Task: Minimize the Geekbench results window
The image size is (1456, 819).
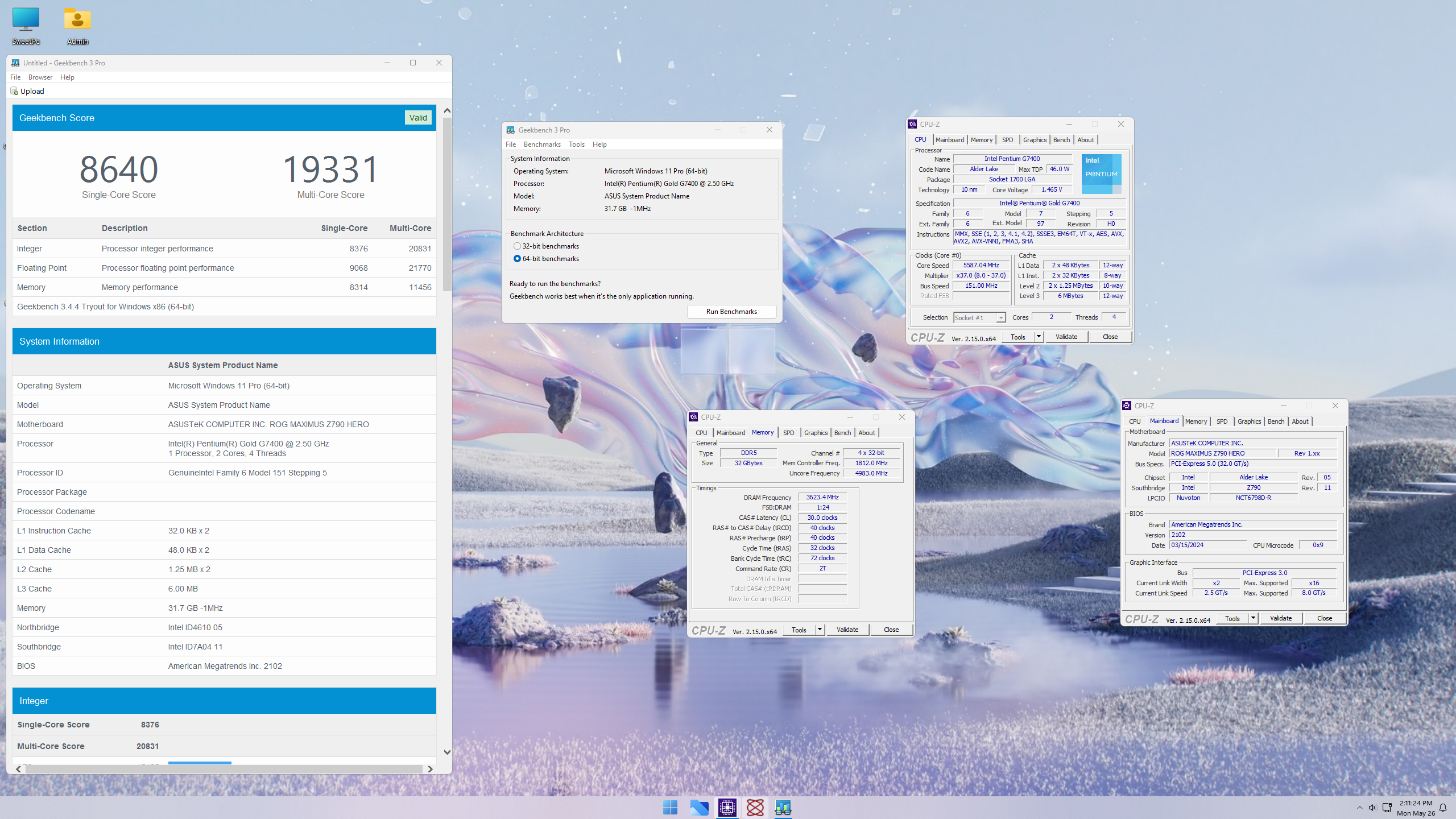Action: (387, 63)
